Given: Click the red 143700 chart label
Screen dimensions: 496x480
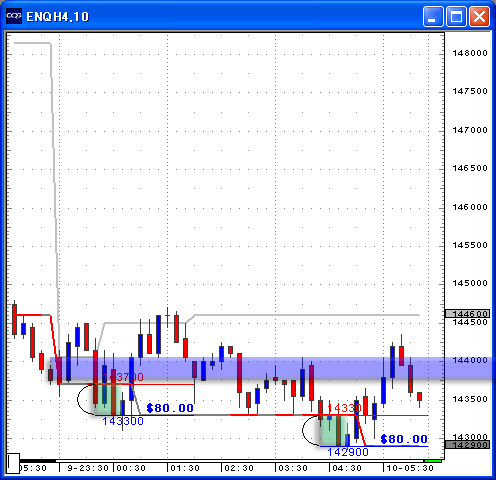Looking at the screenshot, I should click(123, 377).
